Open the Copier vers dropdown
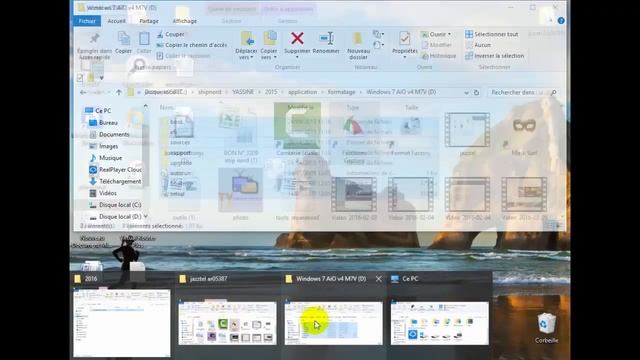The image size is (640, 360). (269, 54)
